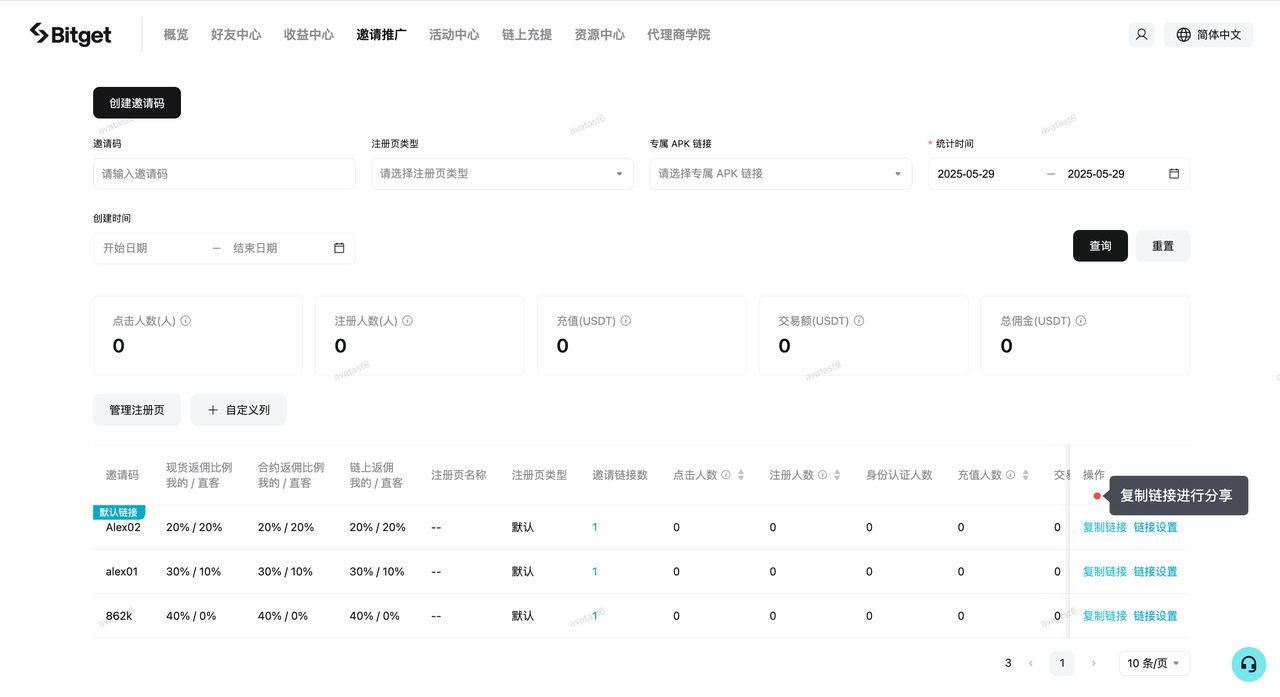Click info icon next to 交易额(USDT)

click(859, 321)
